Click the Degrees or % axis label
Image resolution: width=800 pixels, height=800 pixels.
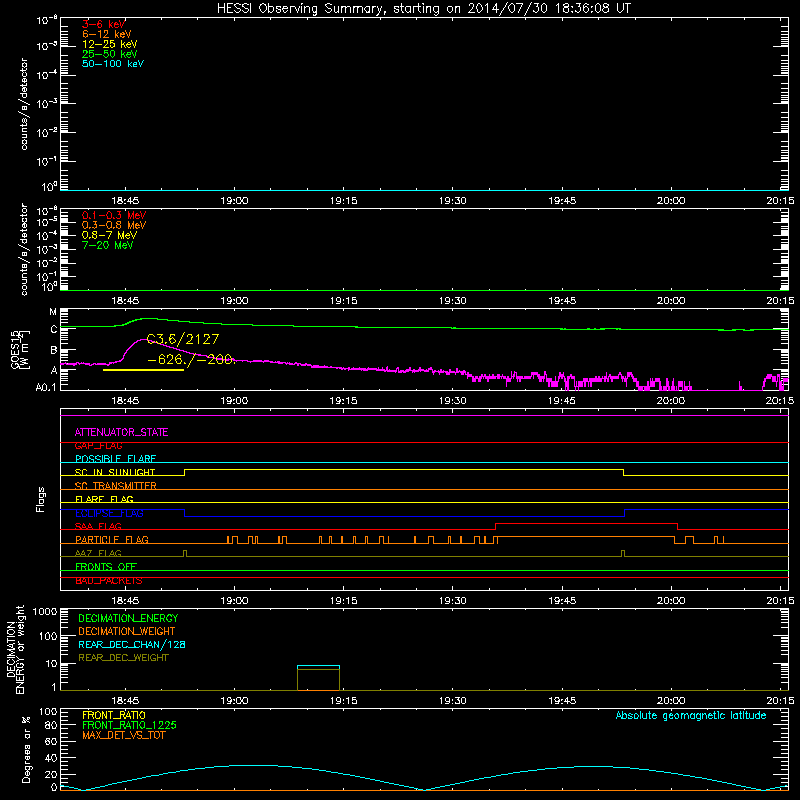point(26,749)
